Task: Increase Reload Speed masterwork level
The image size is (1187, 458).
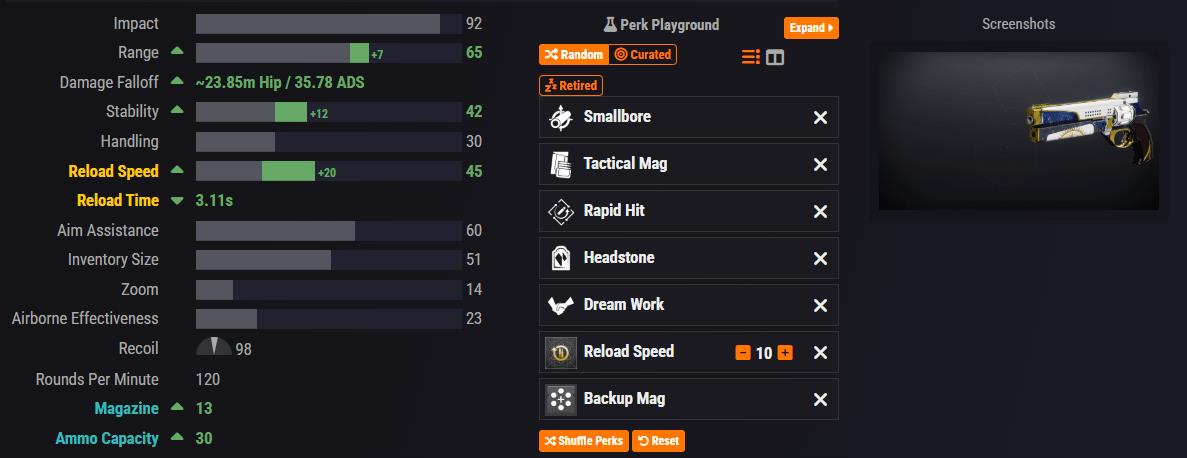Action: [x=785, y=352]
